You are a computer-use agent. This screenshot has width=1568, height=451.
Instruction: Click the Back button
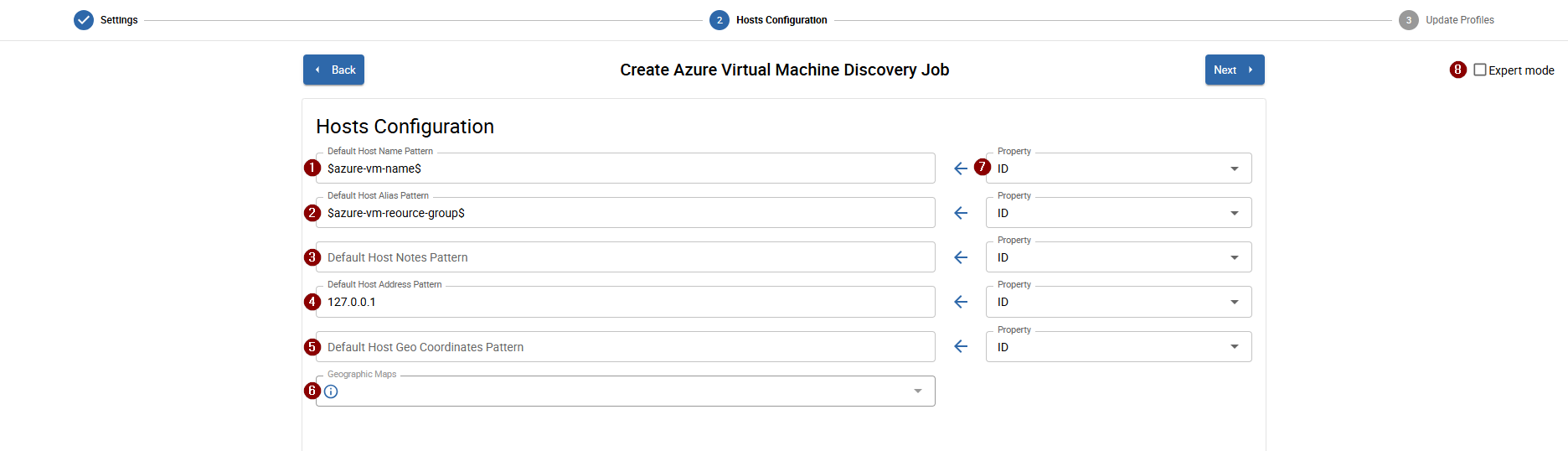tap(333, 70)
